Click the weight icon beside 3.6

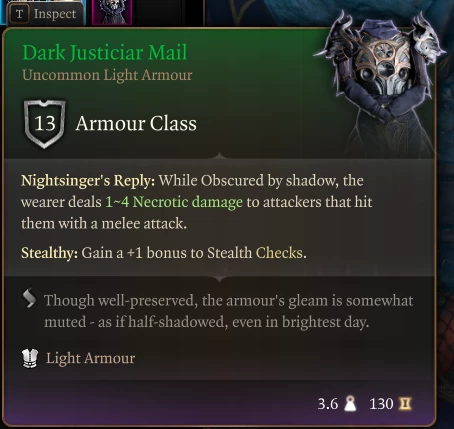pyautogui.click(x=350, y=404)
